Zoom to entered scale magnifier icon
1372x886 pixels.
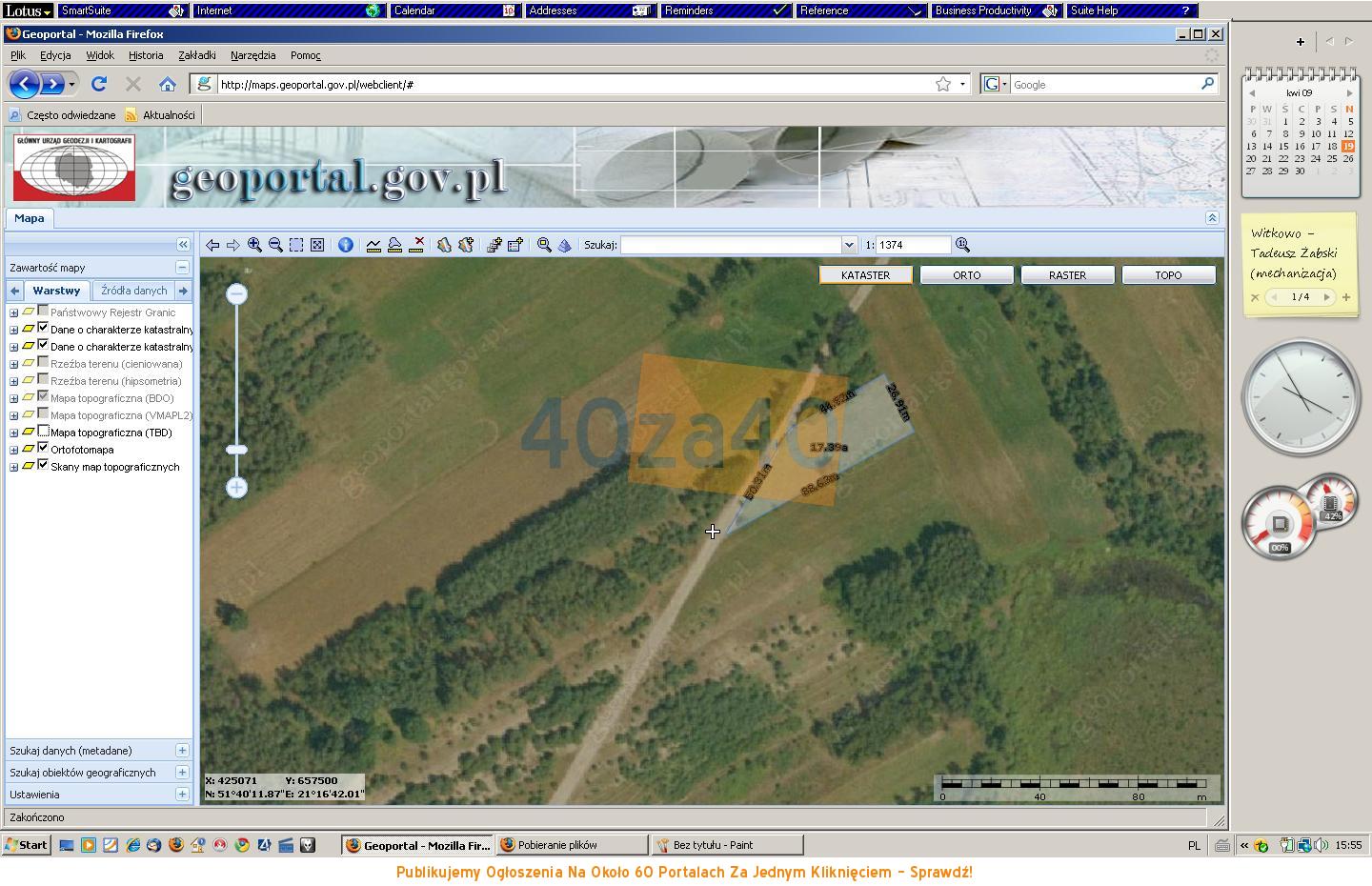pyautogui.click(x=962, y=245)
